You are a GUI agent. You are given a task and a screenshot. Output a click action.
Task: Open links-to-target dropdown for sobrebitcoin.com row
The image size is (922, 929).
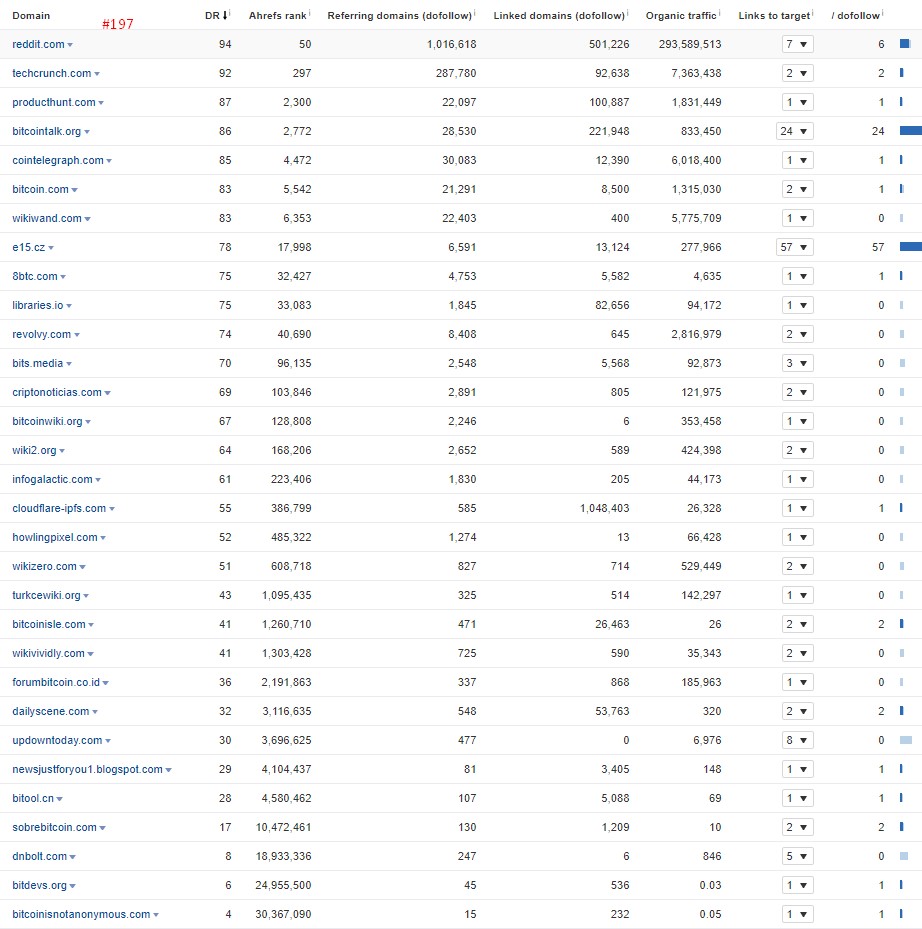798,828
